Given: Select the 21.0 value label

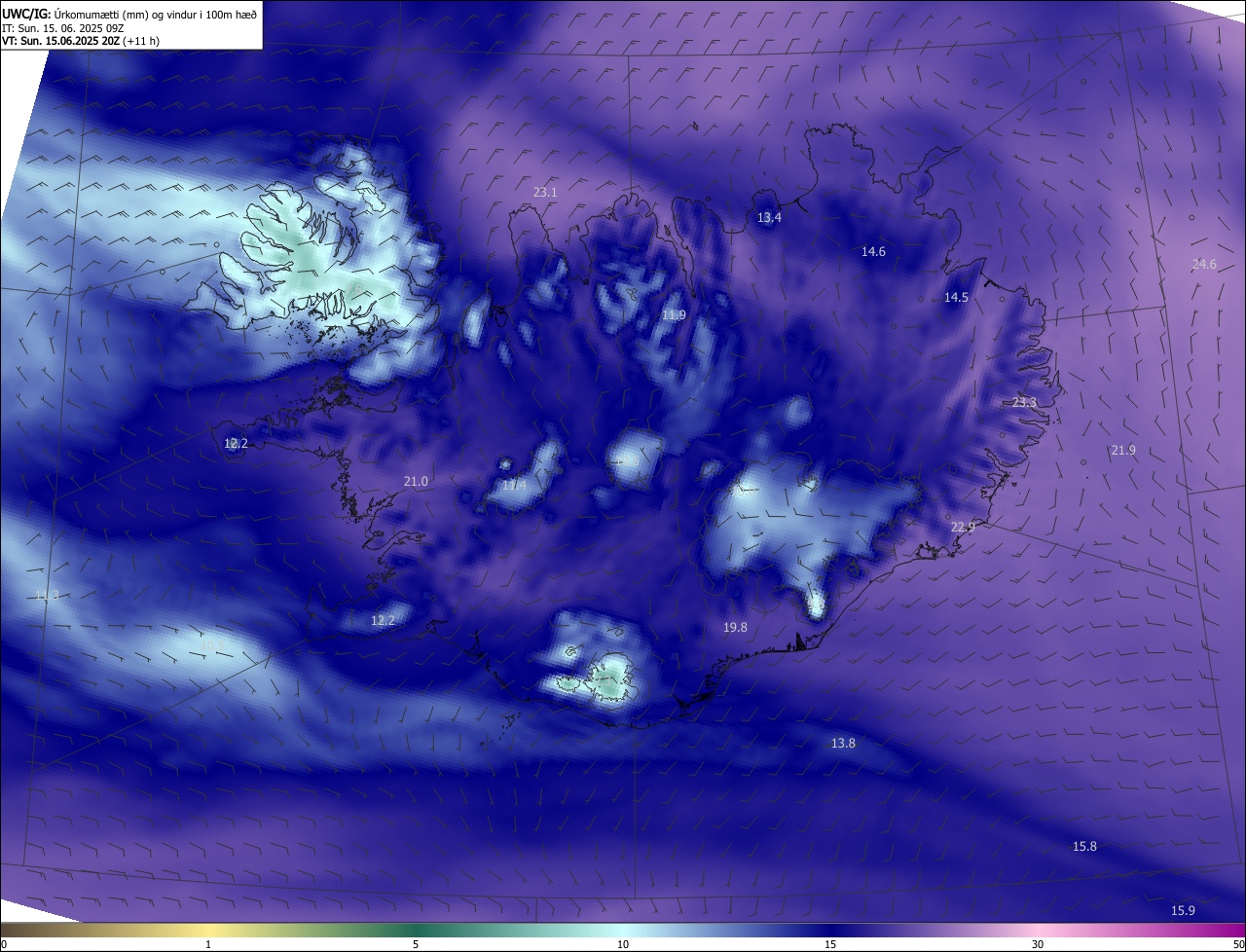Looking at the screenshot, I should pyautogui.click(x=416, y=482).
